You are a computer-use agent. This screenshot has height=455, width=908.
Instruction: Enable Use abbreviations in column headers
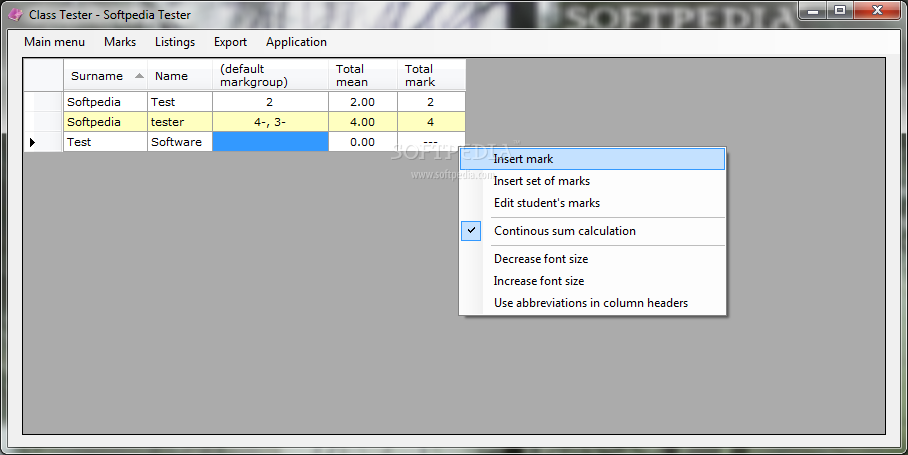pyautogui.click(x=592, y=303)
